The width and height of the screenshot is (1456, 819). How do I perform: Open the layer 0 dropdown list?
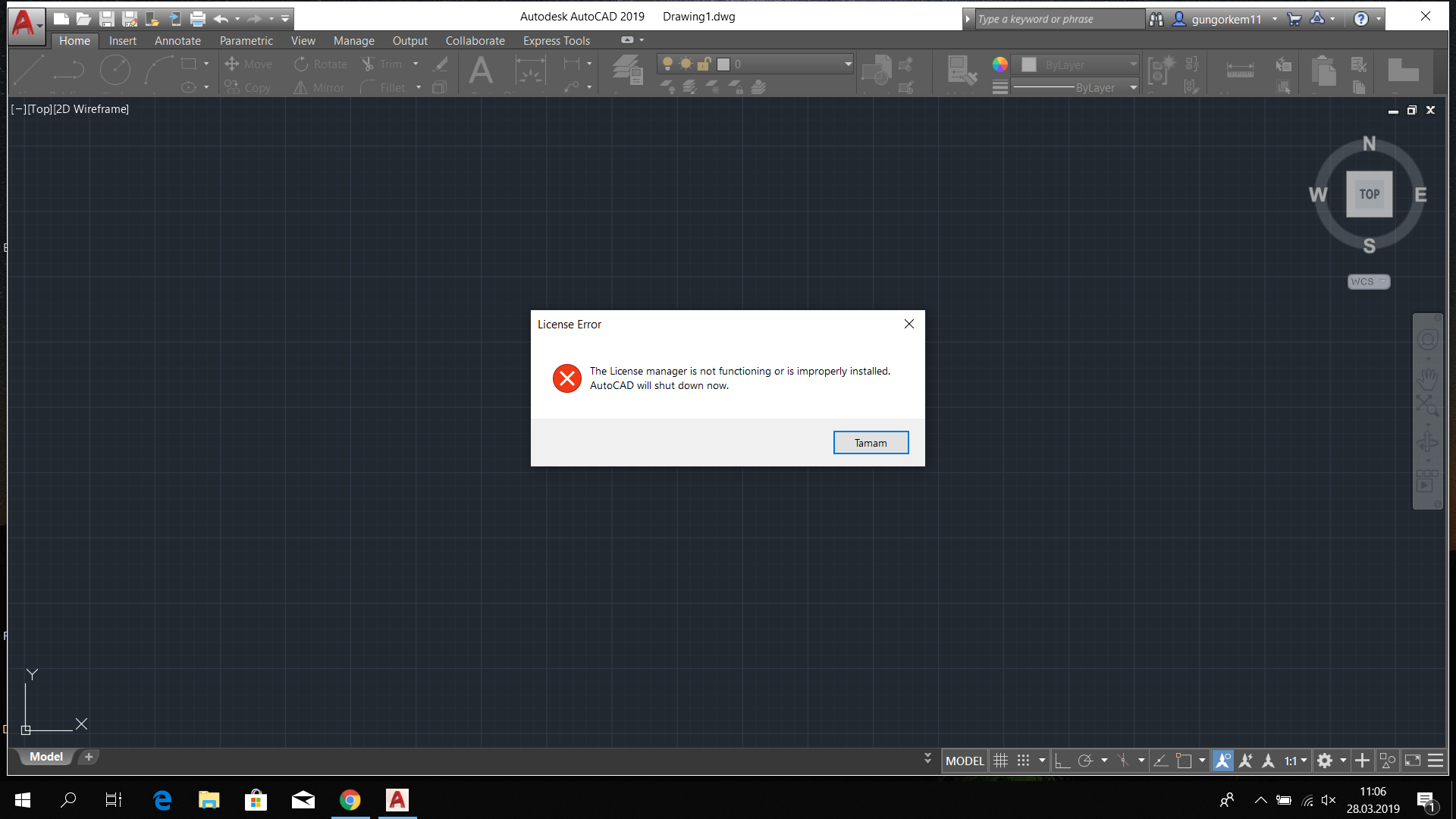tap(755, 64)
